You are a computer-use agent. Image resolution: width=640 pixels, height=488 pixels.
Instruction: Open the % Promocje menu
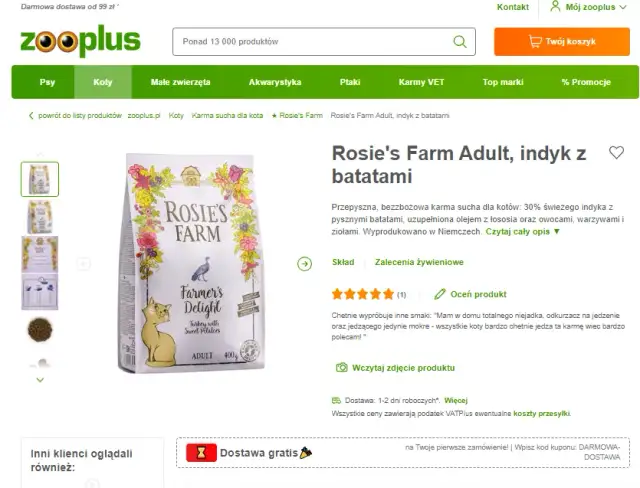[x=586, y=82]
